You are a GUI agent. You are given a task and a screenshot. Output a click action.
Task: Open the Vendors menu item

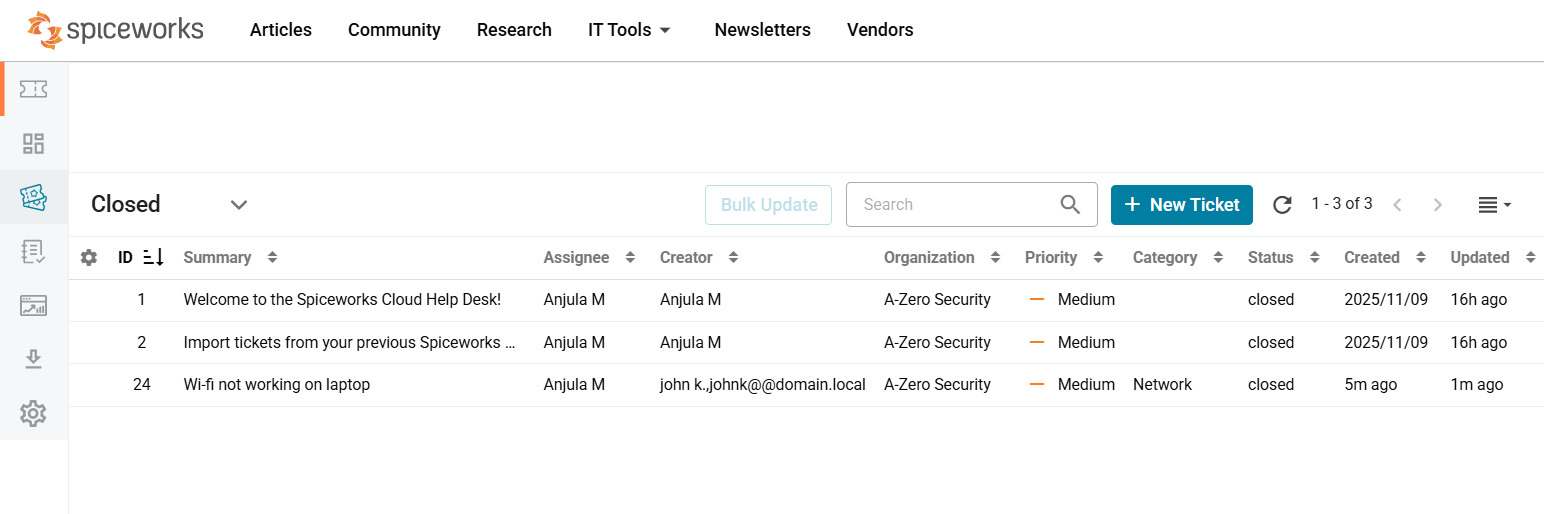880,30
